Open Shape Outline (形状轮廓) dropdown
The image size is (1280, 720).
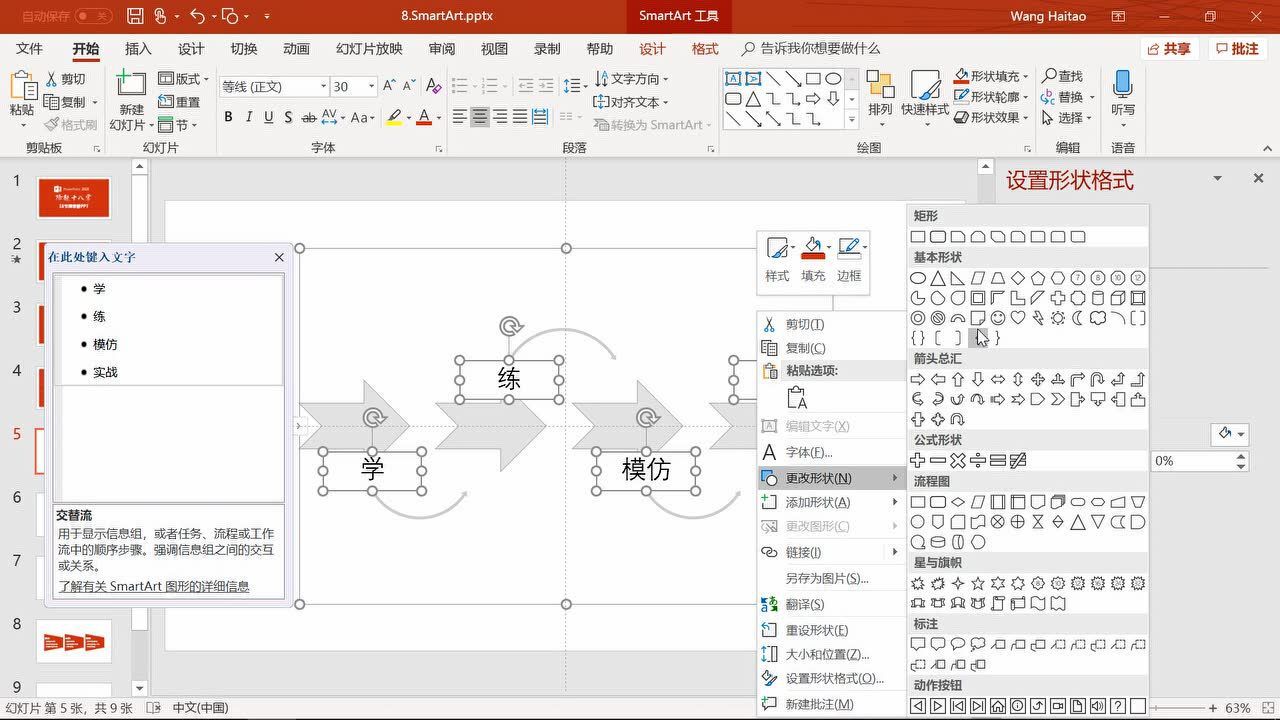992,97
